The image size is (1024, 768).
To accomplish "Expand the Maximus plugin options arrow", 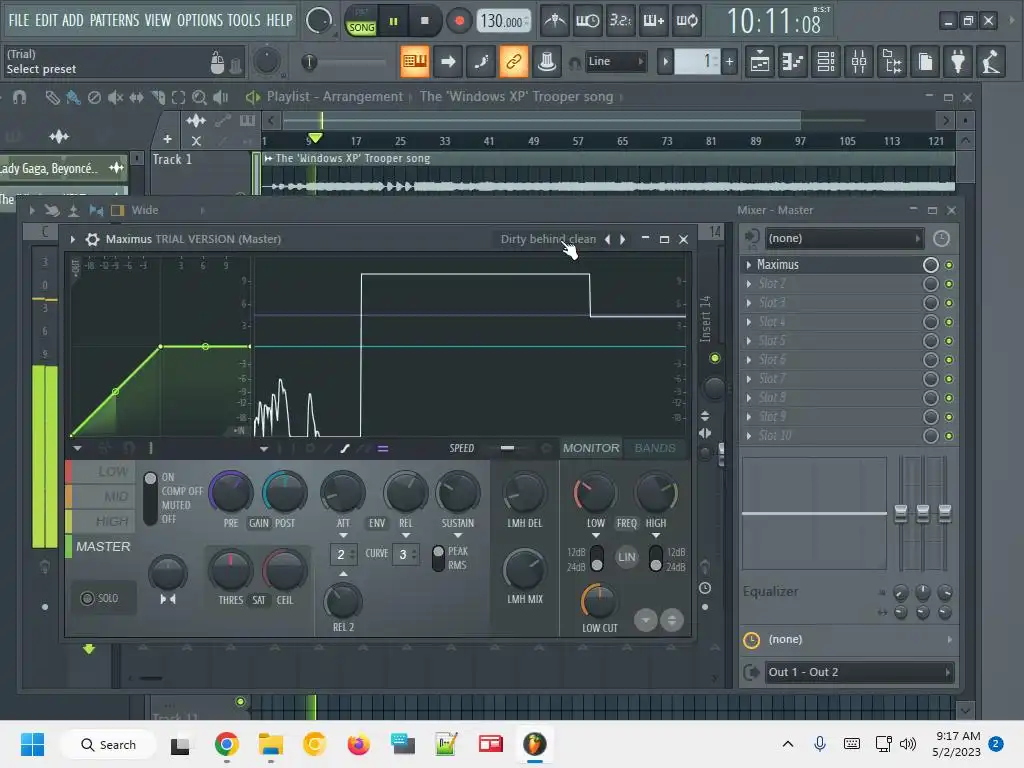I will [x=72, y=239].
